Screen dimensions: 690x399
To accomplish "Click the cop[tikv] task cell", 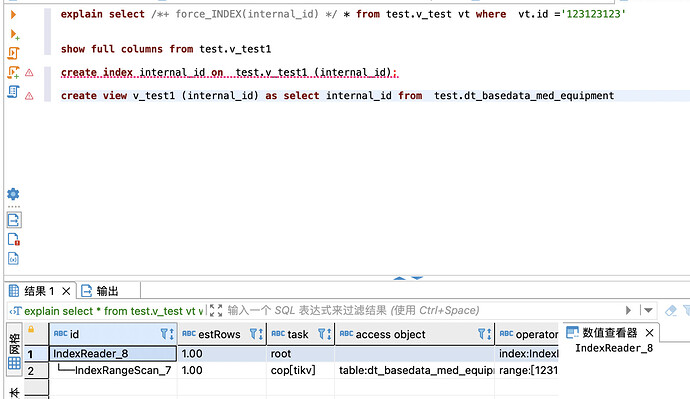I will pos(301,370).
